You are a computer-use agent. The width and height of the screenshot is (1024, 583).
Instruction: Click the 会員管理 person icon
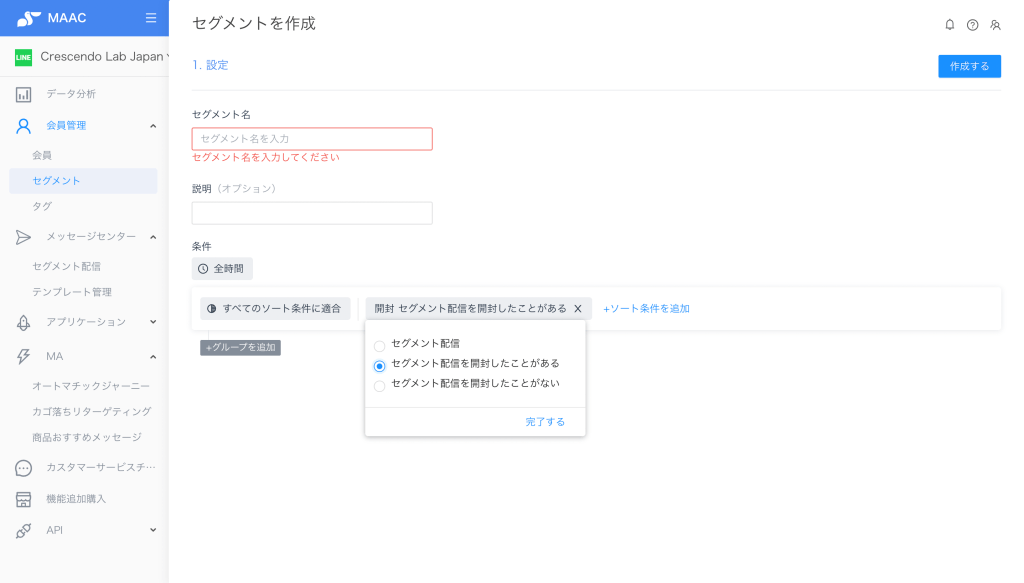click(x=24, y=126)
